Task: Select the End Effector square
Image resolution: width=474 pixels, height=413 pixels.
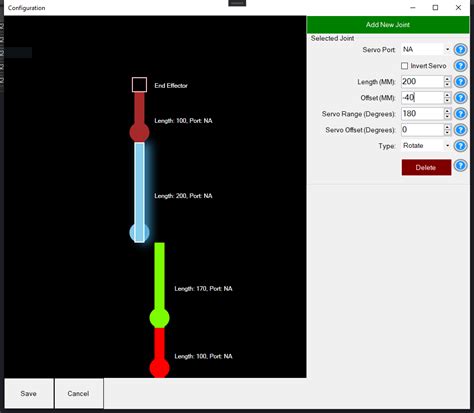Action: pos(139,85)
